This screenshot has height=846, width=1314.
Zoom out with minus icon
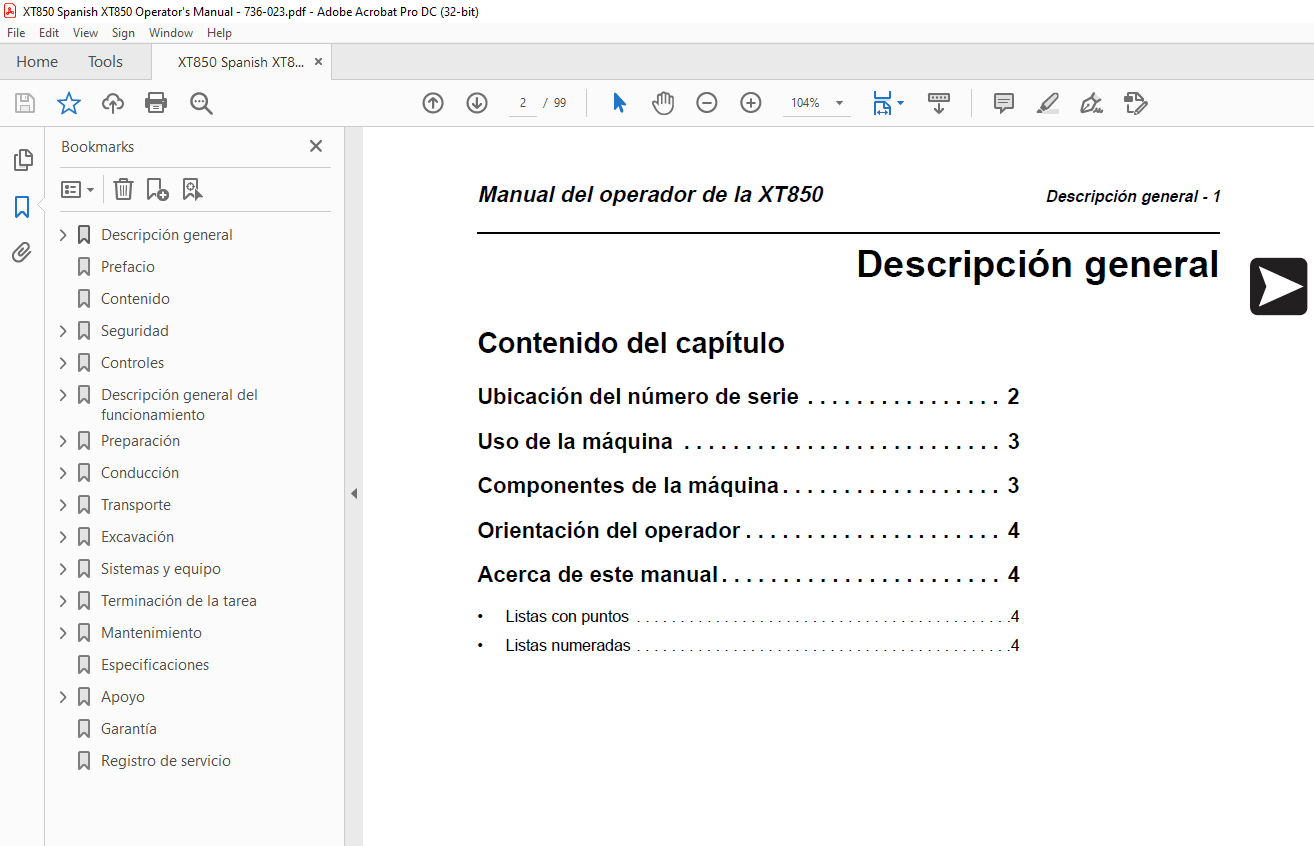707,103
